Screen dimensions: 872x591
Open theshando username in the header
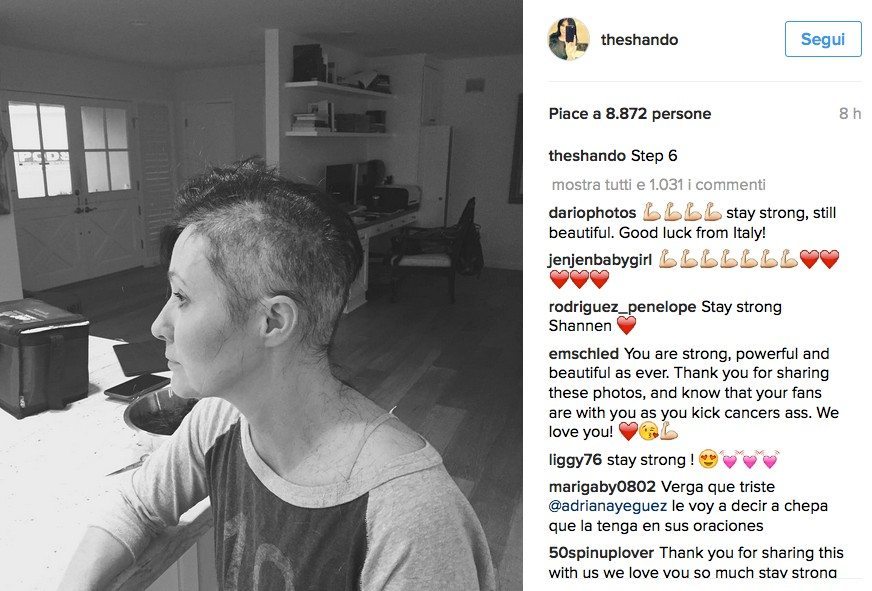pyautogui.click(x=639, y=39)
